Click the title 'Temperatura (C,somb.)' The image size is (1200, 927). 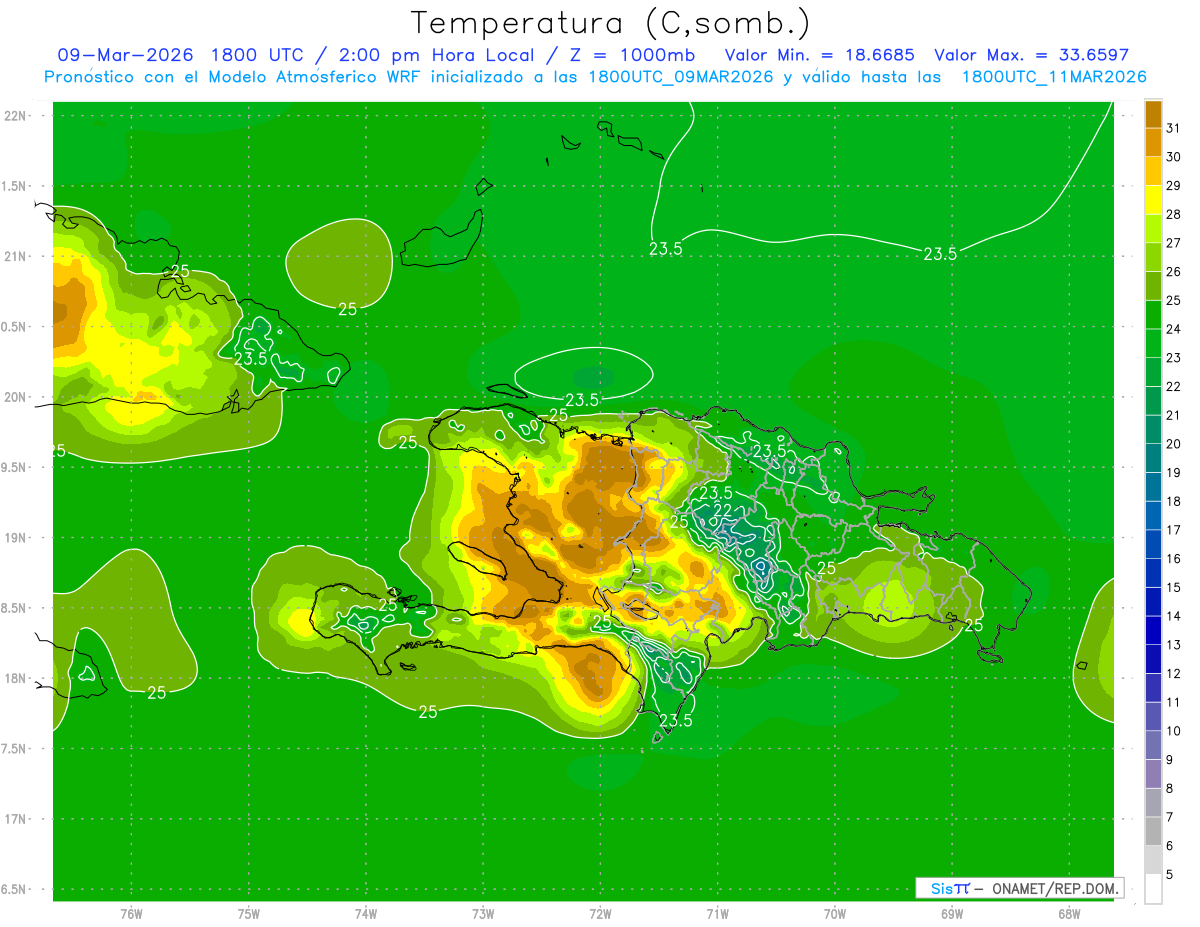[611, 23]
